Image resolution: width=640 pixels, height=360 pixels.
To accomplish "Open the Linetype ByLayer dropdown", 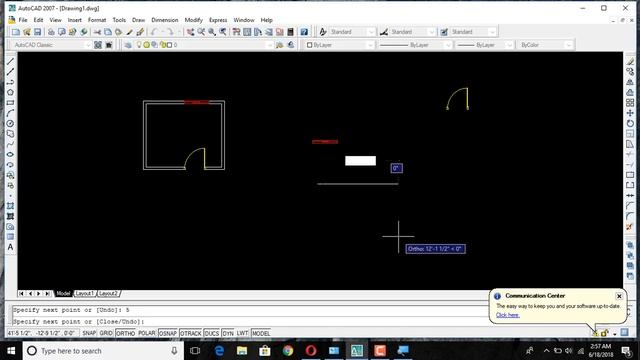I will coord(448,45).
